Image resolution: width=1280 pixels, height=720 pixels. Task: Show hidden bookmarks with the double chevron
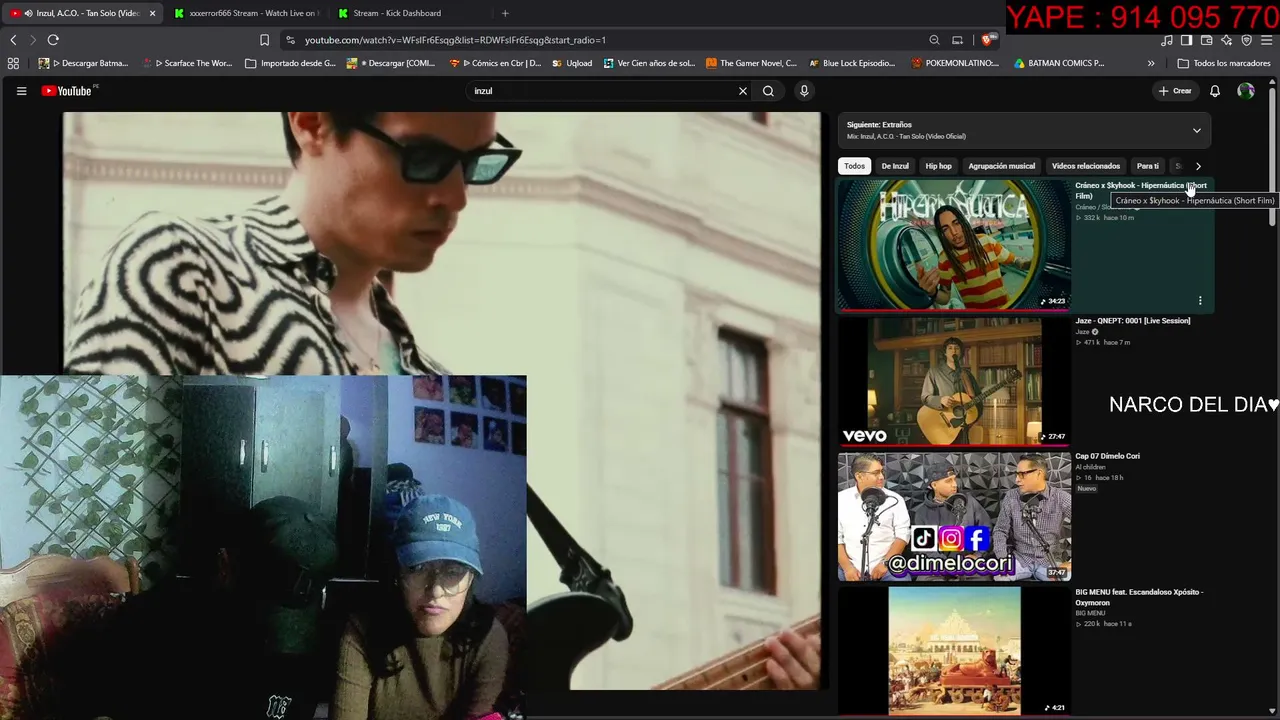(x=1151, y=63)
